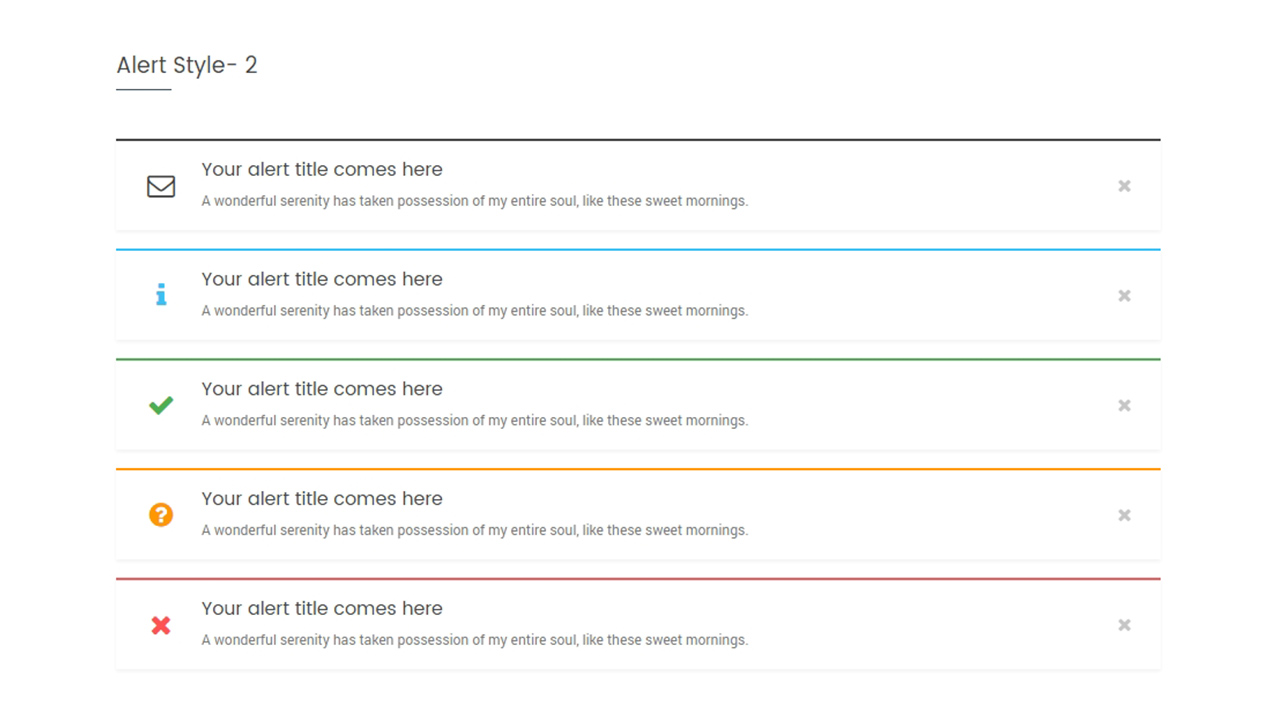Dismiss the envelope alert with its close X
The image size is (1280, 720).
point(1124,186)
